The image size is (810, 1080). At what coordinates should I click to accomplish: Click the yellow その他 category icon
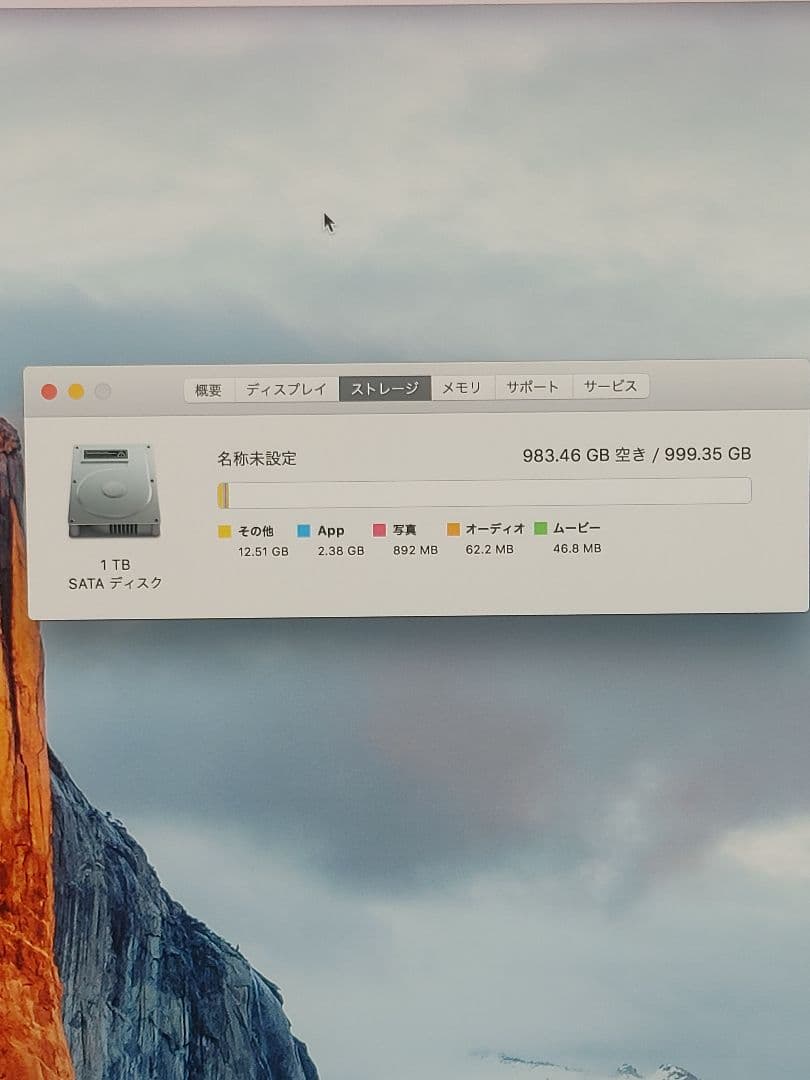tap(225, 530)
